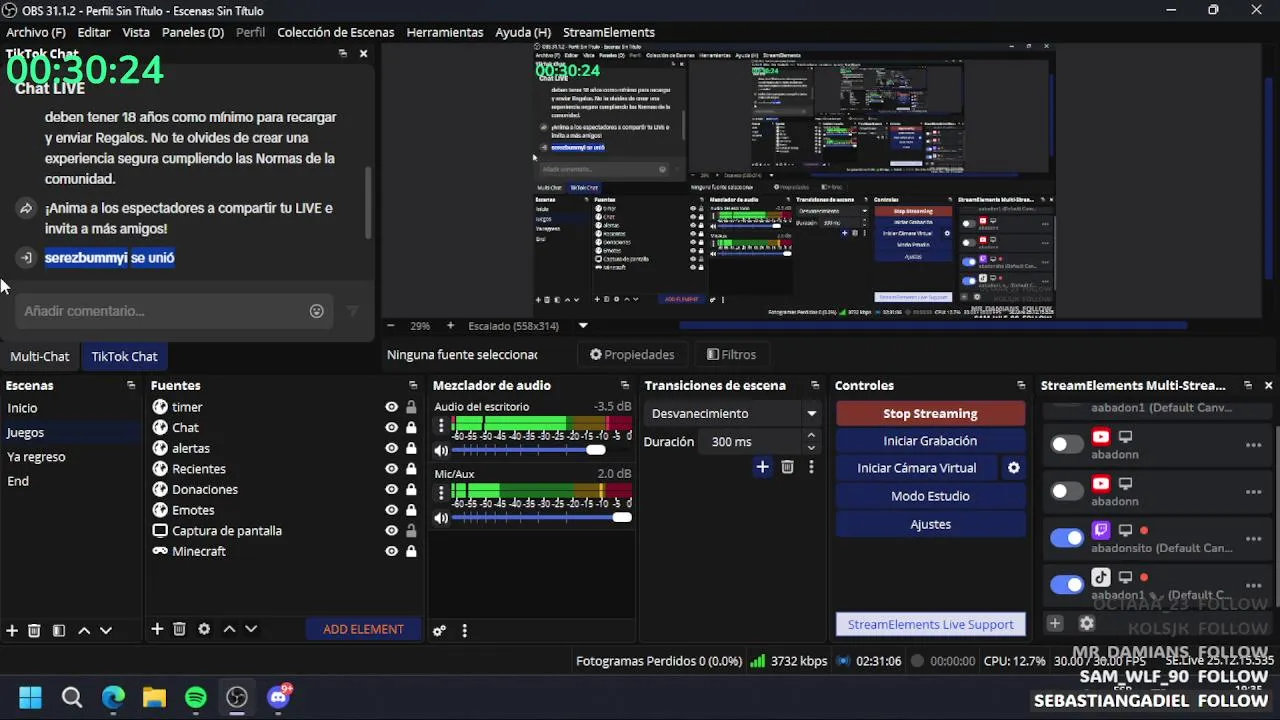Move selected scene up in Escenas toolbar
This screenshot has width=1280, height=720.
pos(84,630)
